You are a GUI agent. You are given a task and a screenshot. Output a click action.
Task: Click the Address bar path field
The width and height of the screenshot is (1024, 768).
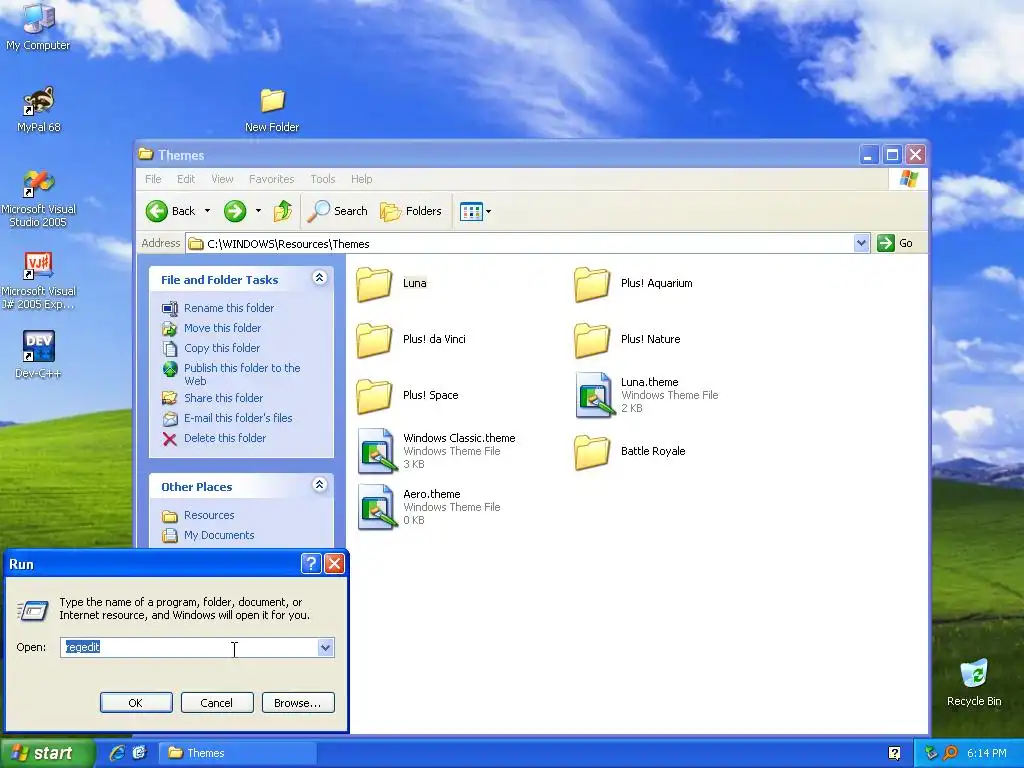pyautogui.click(x=520, y=244)
